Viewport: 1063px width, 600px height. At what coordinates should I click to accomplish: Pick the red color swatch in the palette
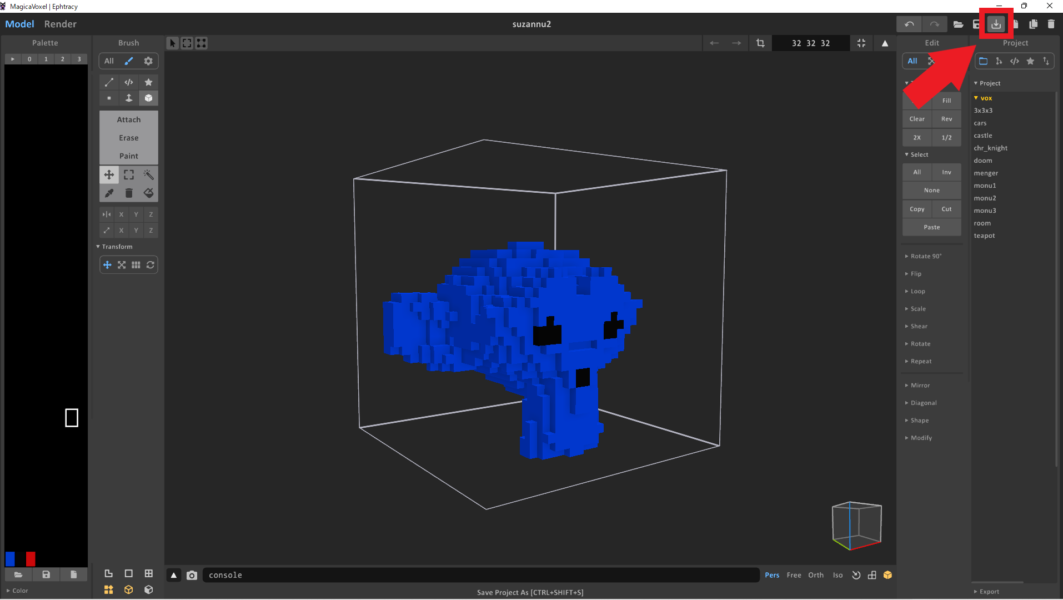pyautogui.click(x=31, y=559)
